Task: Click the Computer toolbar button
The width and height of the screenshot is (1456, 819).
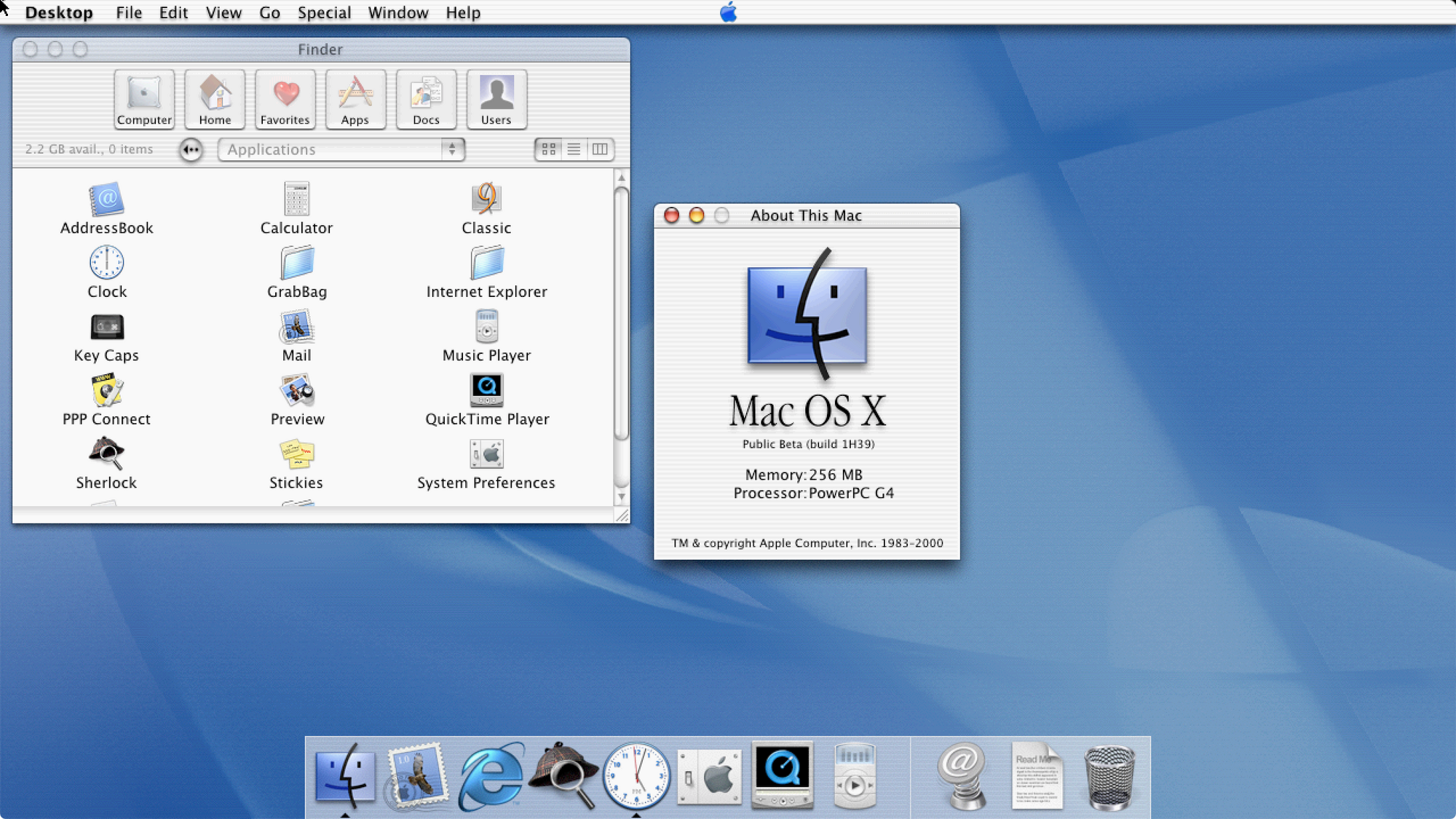Action: (143, 100)
